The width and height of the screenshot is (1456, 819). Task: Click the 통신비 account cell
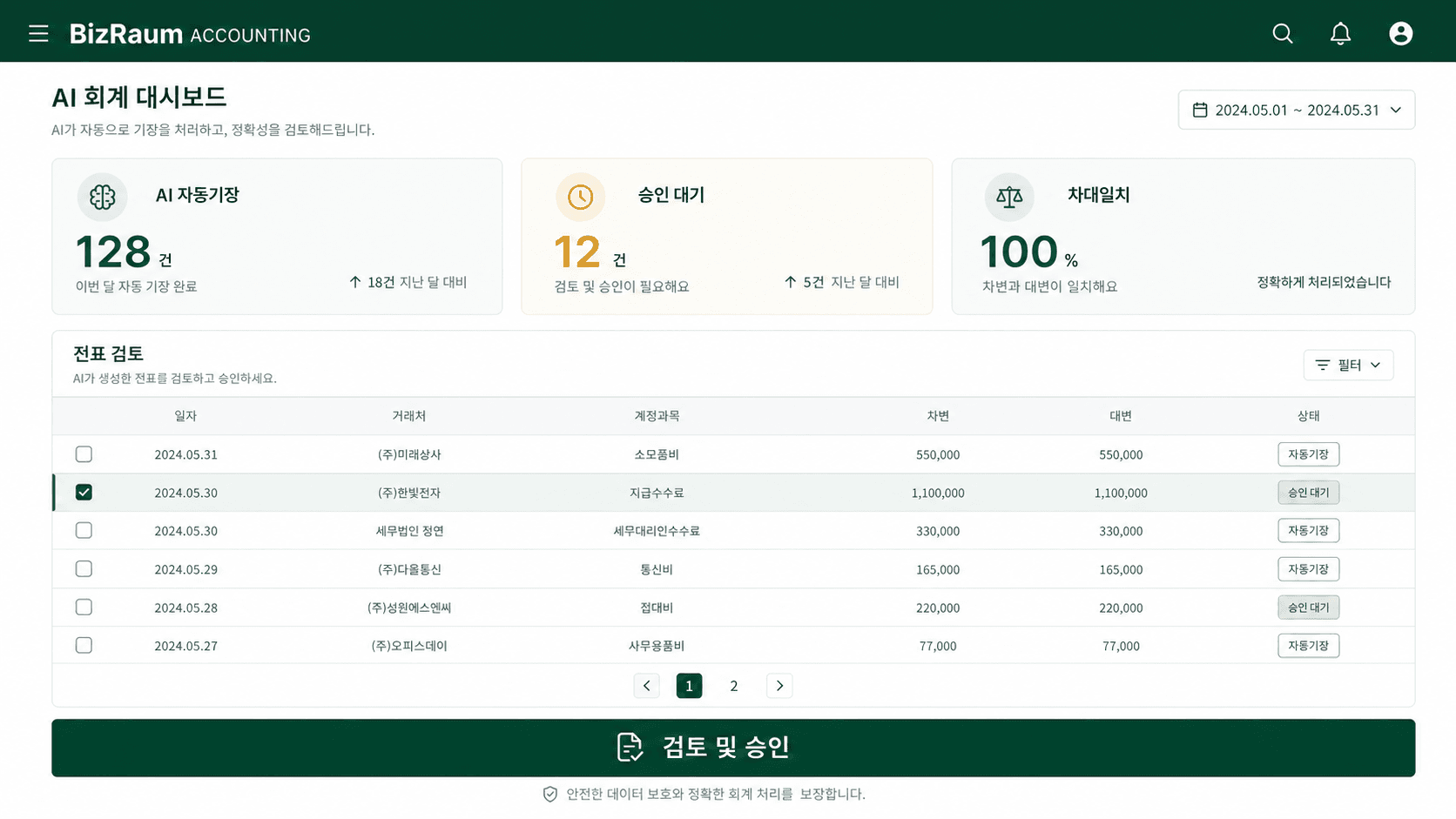coord(657,569)
